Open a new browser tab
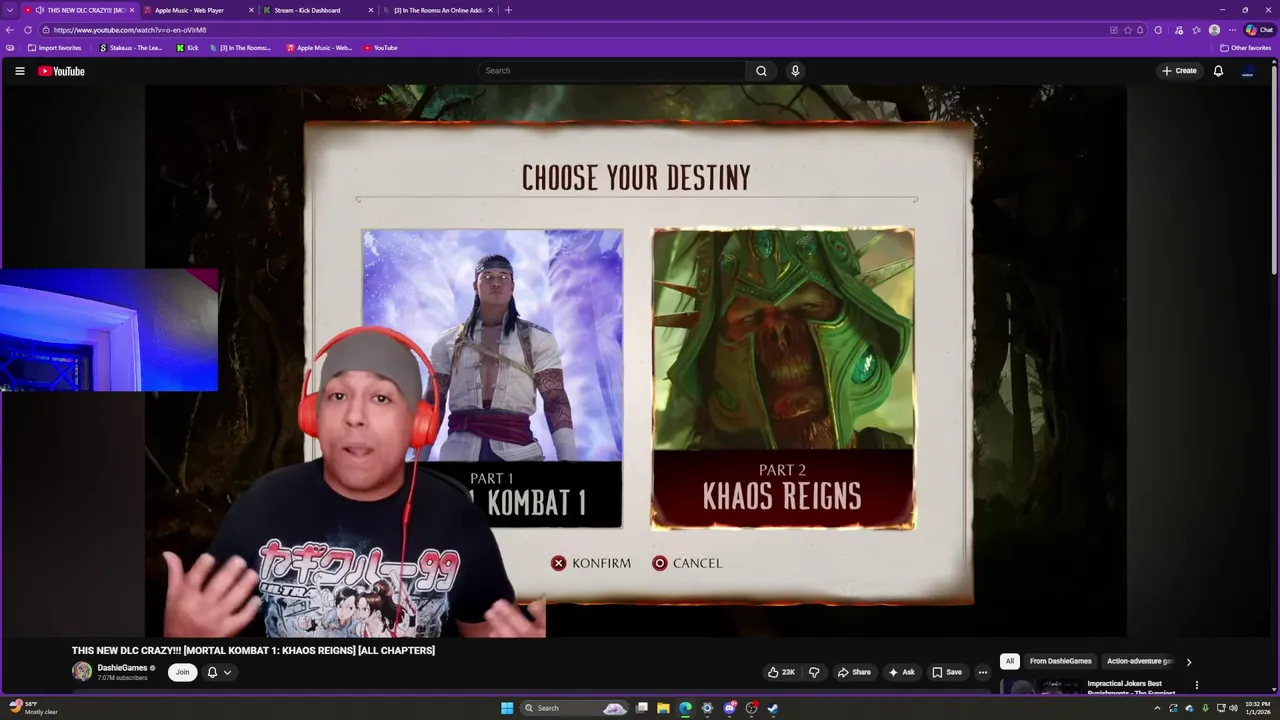The height and width of the screenshot is (720, 1280). coord(508,10)
